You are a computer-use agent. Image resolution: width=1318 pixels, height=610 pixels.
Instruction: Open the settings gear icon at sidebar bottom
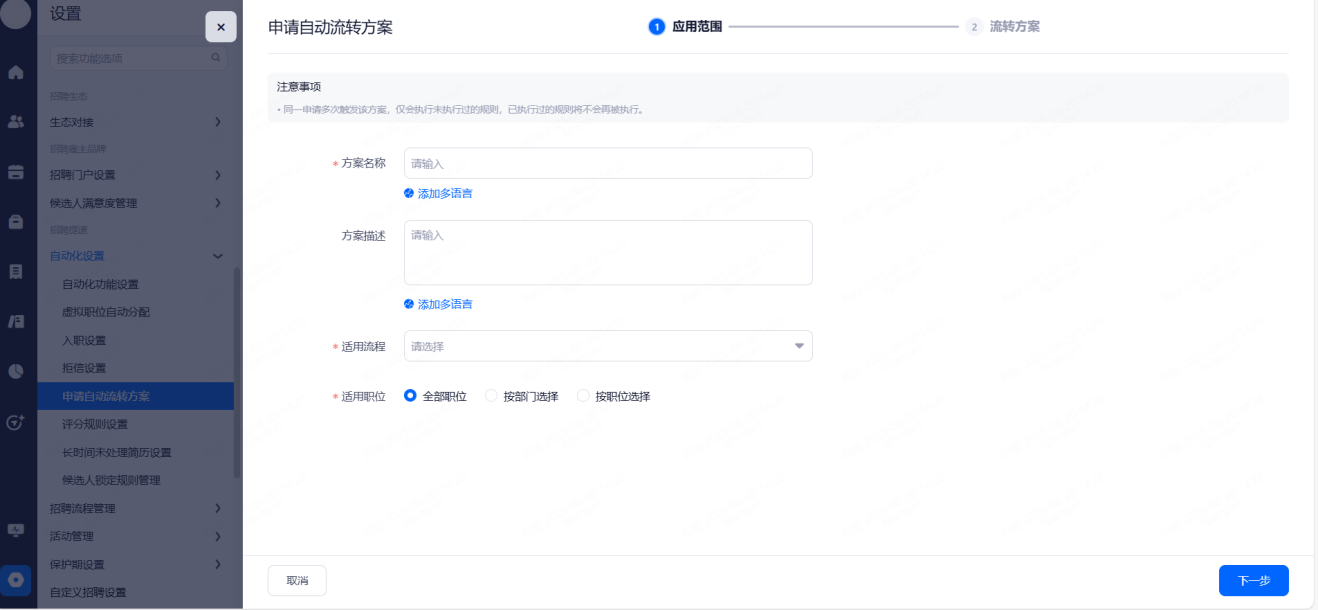click(16, 580)
